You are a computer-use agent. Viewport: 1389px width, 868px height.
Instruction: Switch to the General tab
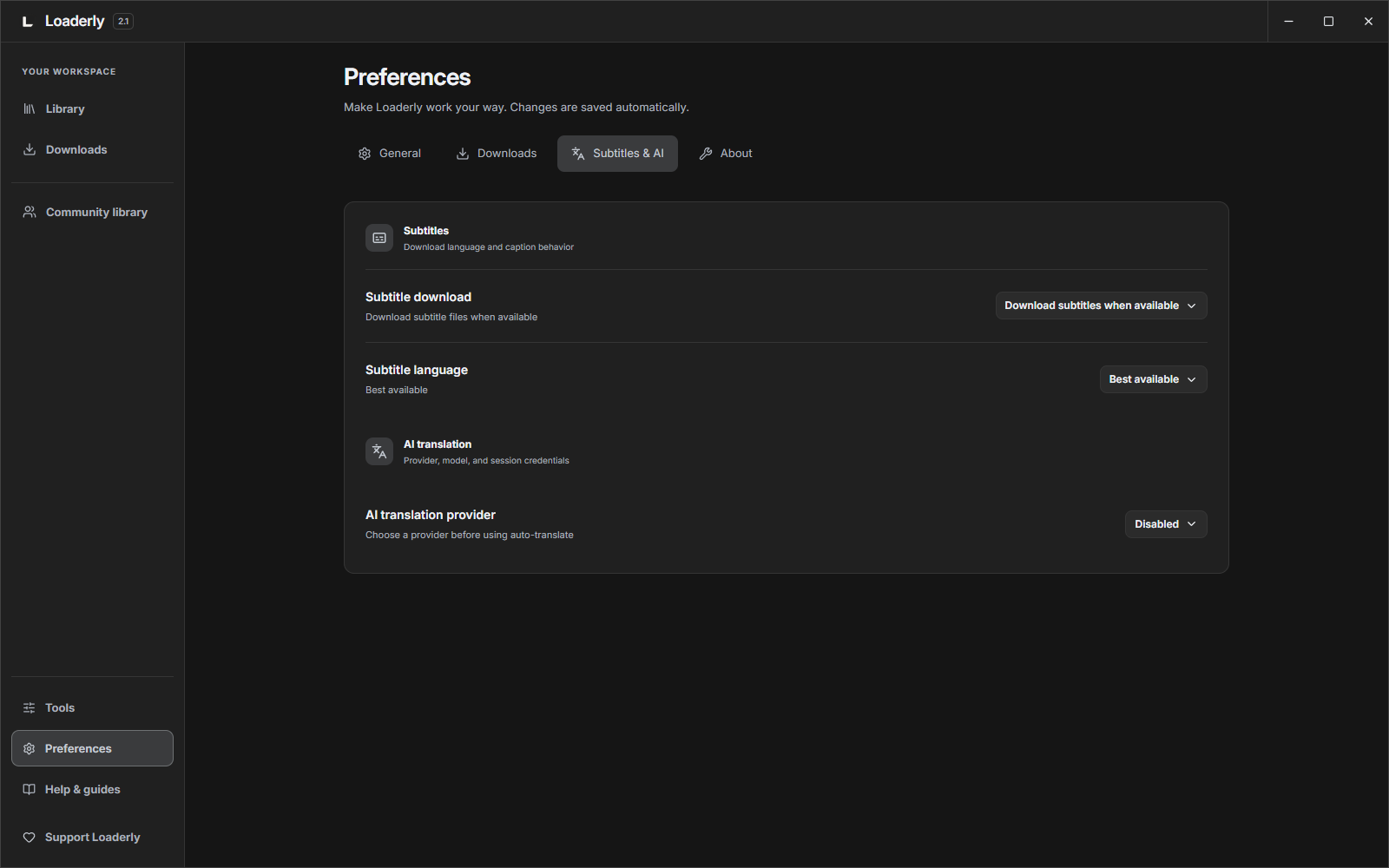click(389, 154)
